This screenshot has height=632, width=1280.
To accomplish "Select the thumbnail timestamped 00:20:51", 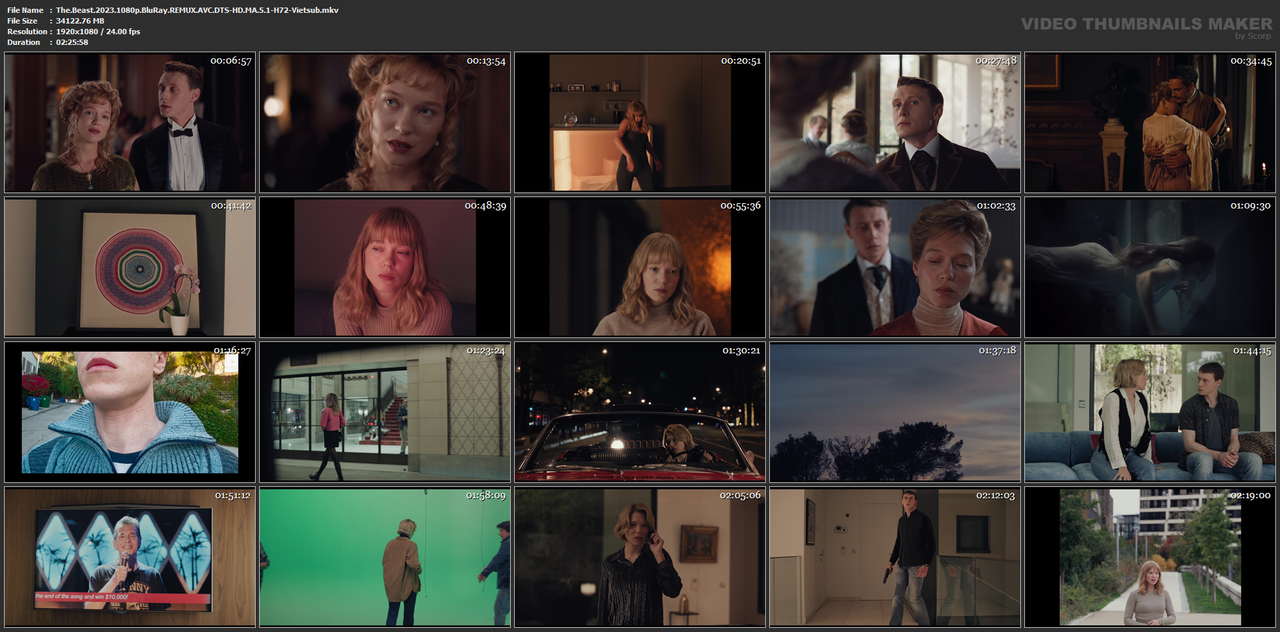I will (x=640, y=122).
